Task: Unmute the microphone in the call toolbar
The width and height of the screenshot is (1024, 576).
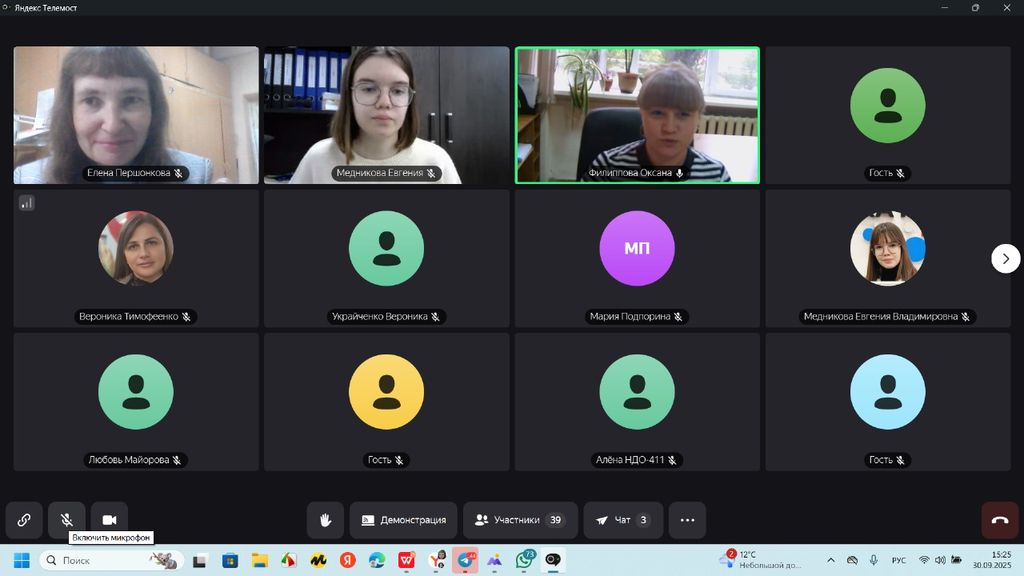Action: 67,520
